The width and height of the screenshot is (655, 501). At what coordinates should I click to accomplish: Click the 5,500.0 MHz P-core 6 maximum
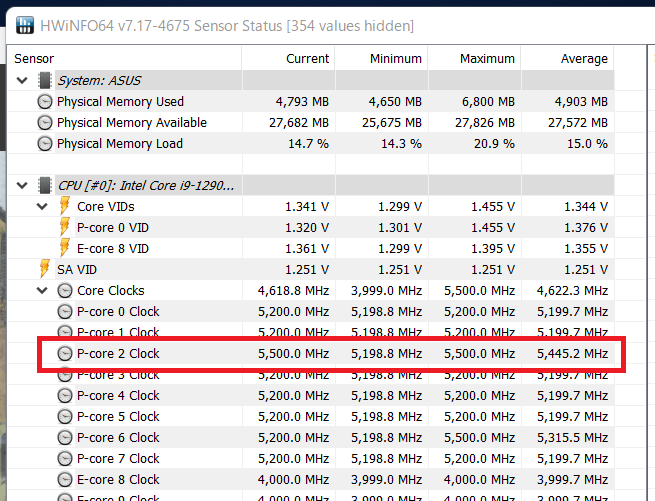coord(479,437)
